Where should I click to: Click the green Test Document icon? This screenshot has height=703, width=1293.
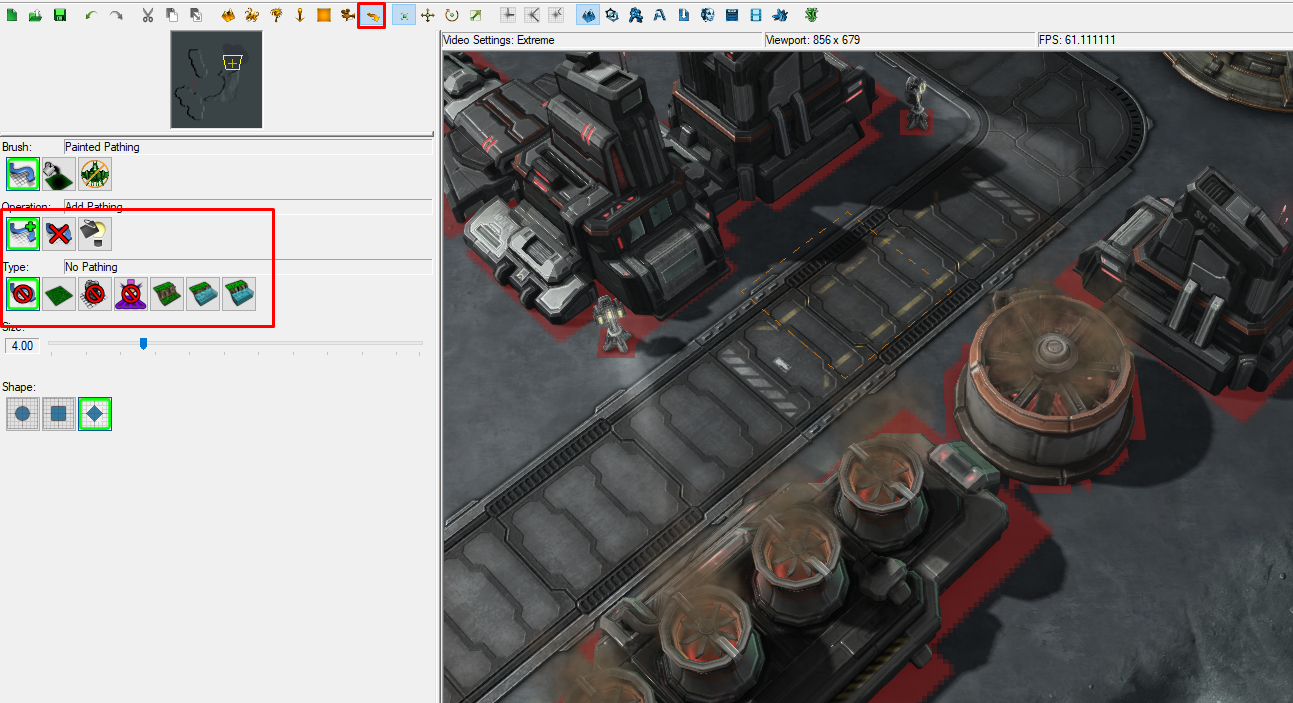pyautogui.click(x=811, y=15)
